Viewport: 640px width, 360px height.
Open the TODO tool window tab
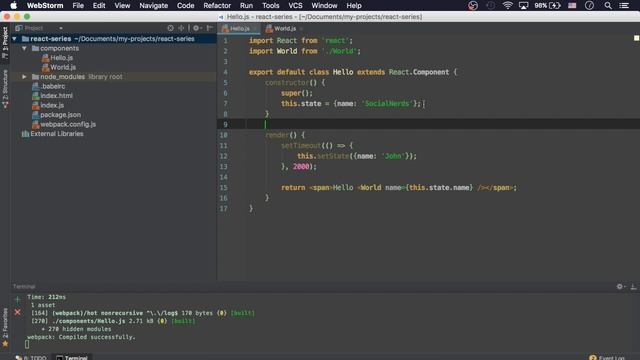(x=31, y=358)
